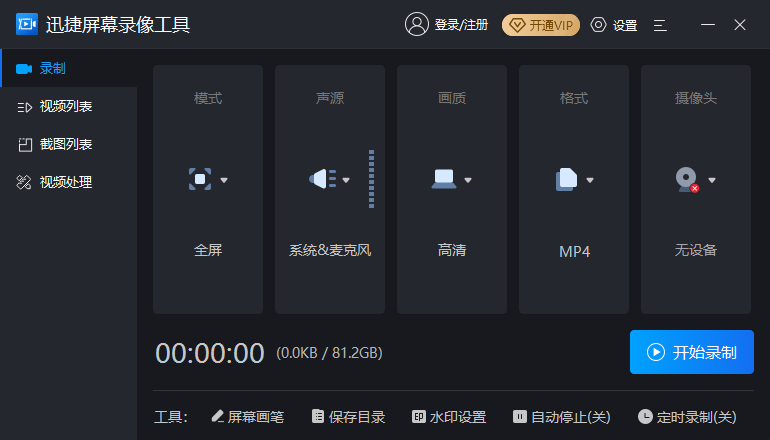The image size is (770, 440).
Task: Select the 录制 sidebar tab
Action: coord(69,68)
